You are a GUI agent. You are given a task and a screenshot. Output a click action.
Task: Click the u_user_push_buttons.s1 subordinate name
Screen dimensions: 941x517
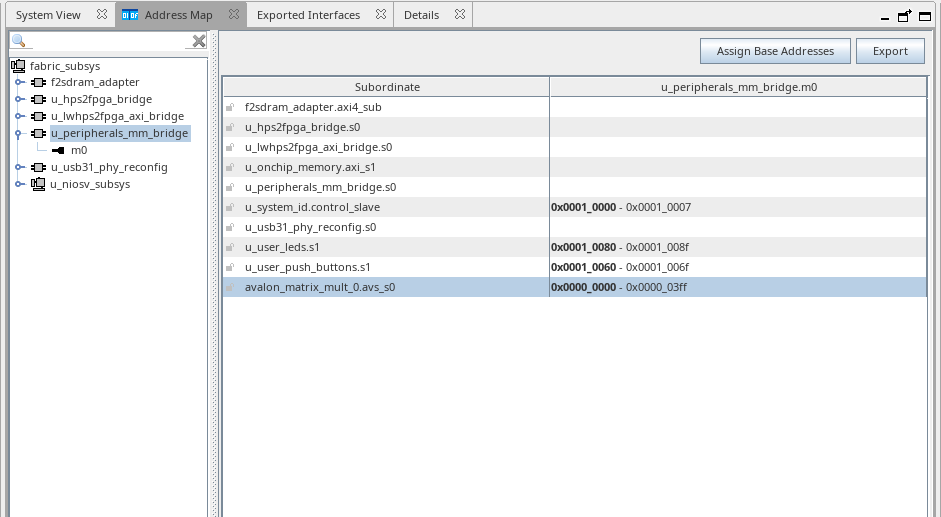coord(307,267)
